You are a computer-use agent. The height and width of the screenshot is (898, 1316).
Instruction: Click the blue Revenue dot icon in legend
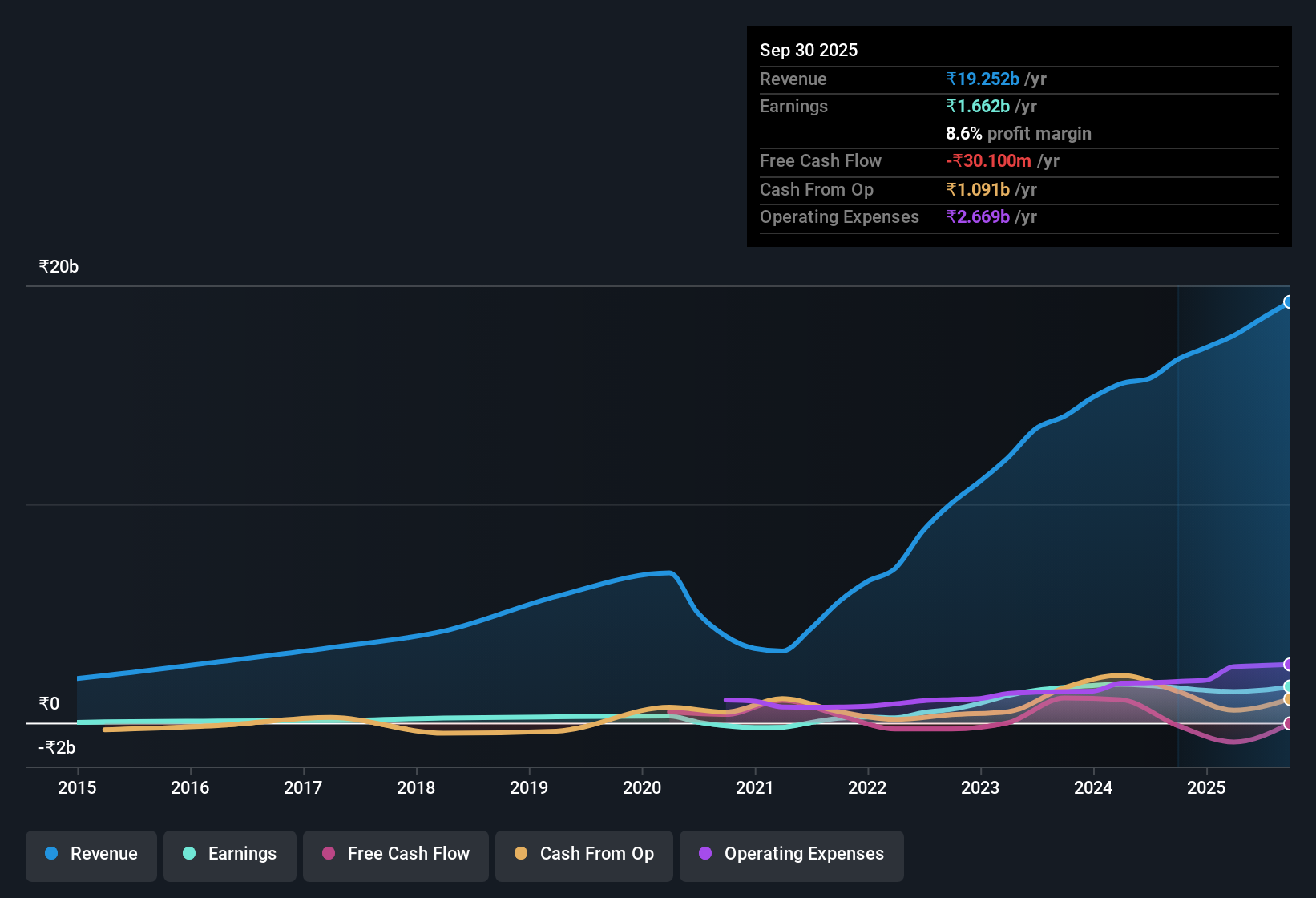tap(50, 853)
